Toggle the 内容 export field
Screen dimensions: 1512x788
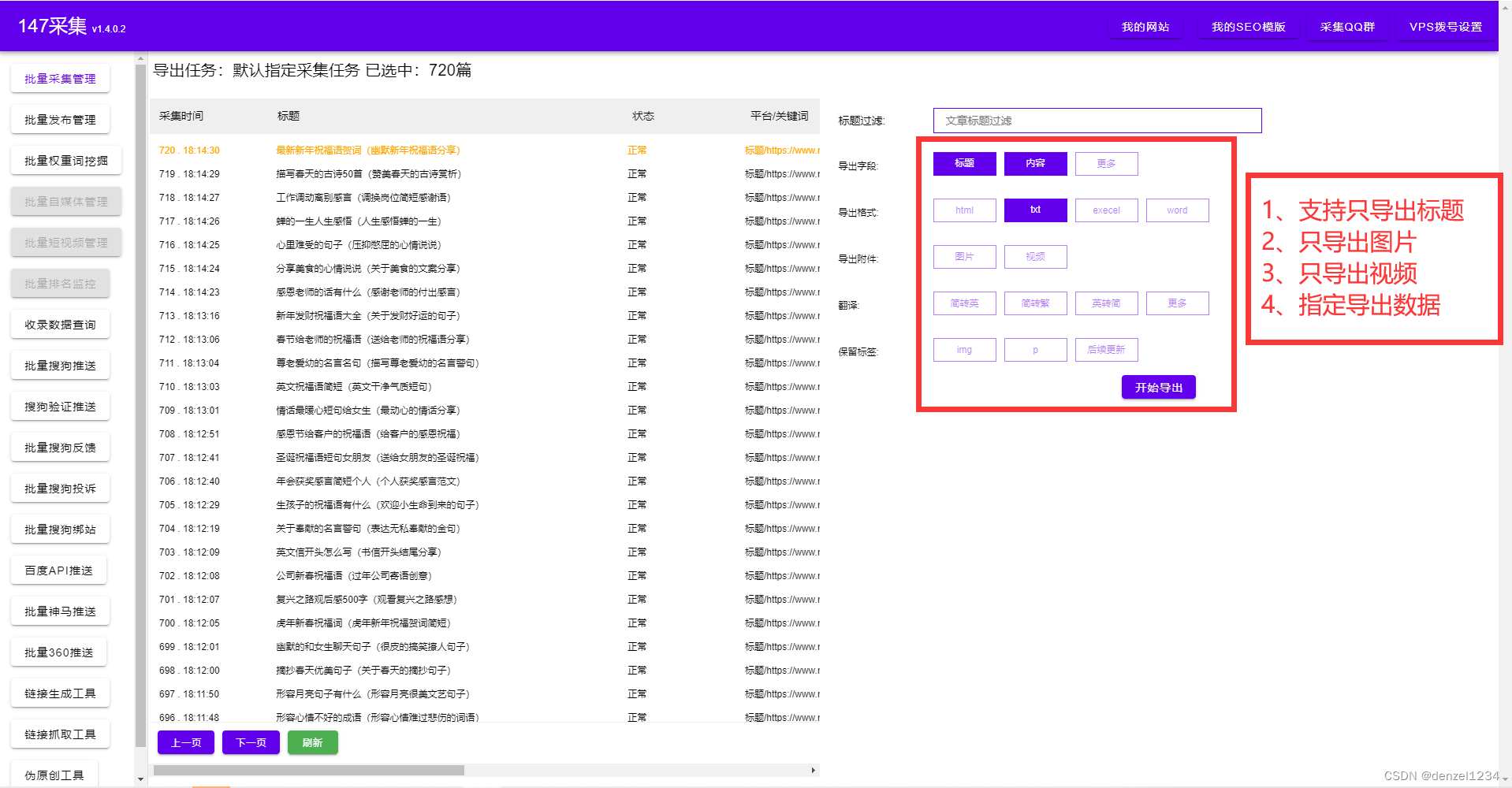[x=1036, y=164]
